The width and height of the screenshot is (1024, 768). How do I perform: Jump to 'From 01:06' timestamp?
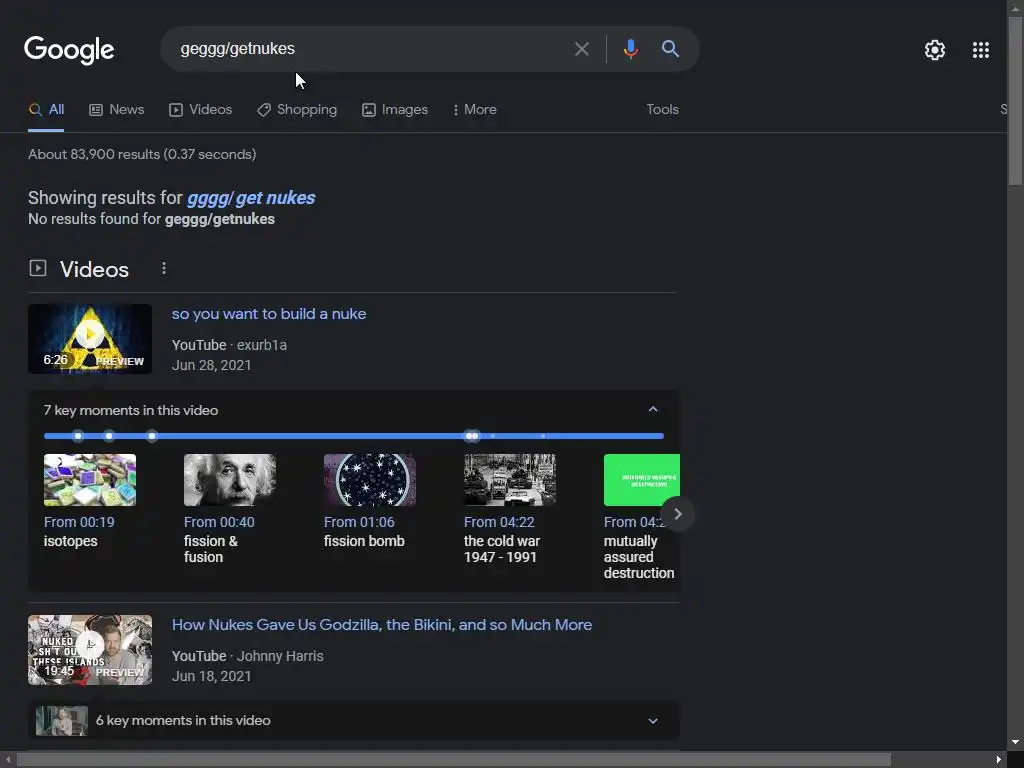point(359,522)
